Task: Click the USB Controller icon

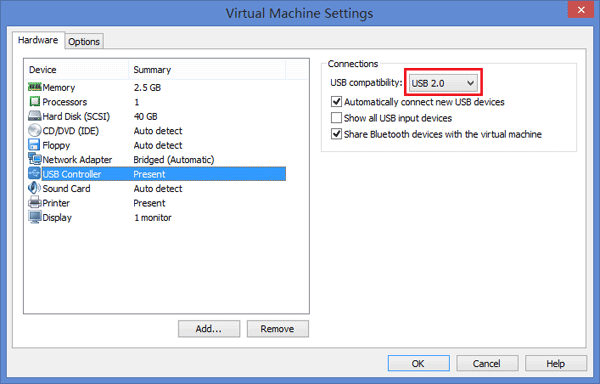Action: 34,174
